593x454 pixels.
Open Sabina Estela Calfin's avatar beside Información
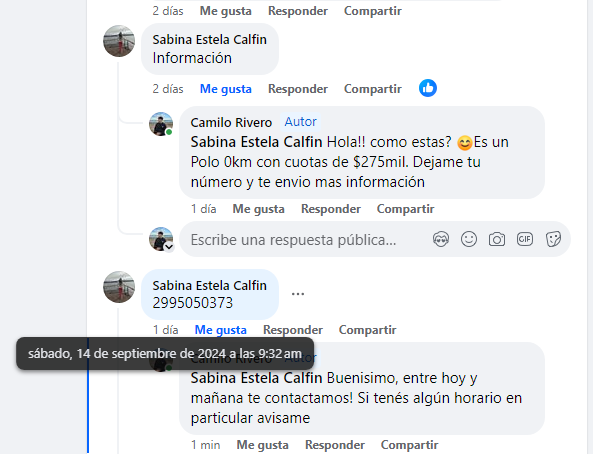(x=119, y=41)
